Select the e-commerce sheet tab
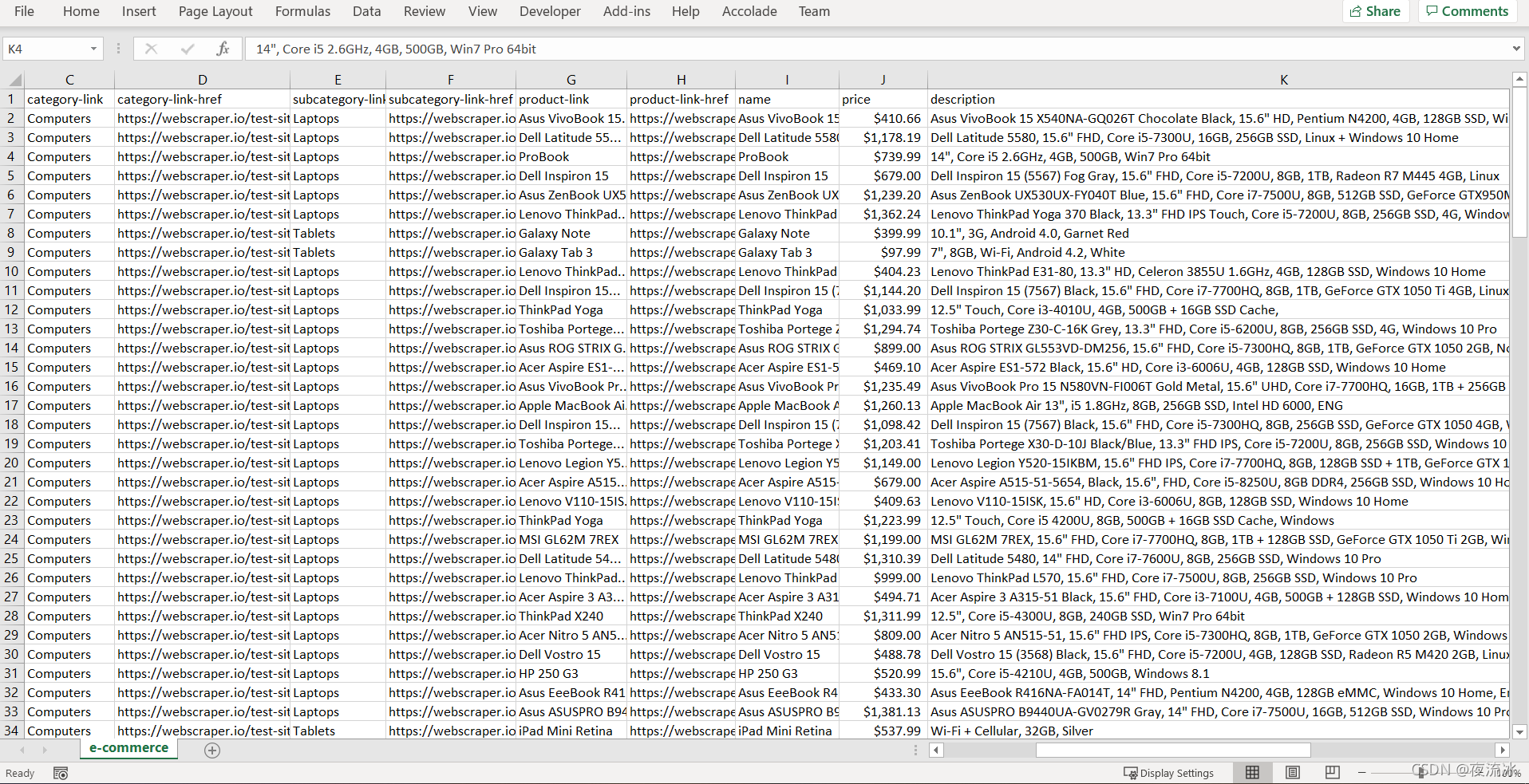 point(128,748)
